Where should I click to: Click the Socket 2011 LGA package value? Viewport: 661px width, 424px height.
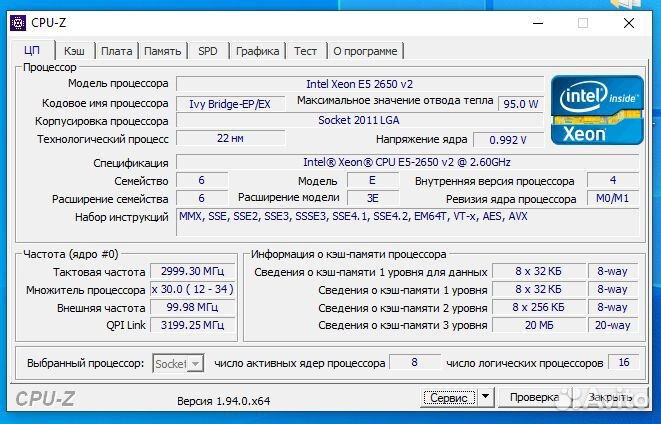(x=360, y=121)
